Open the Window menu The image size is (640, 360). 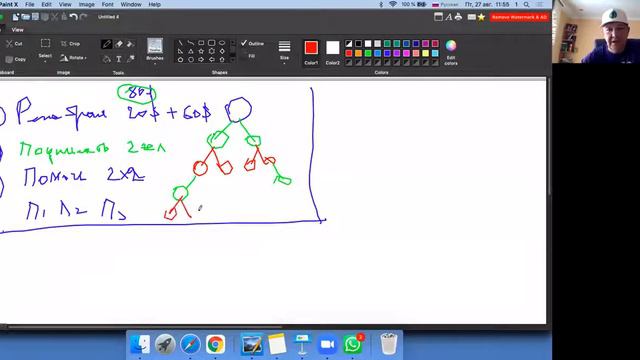tap(131, 4)
